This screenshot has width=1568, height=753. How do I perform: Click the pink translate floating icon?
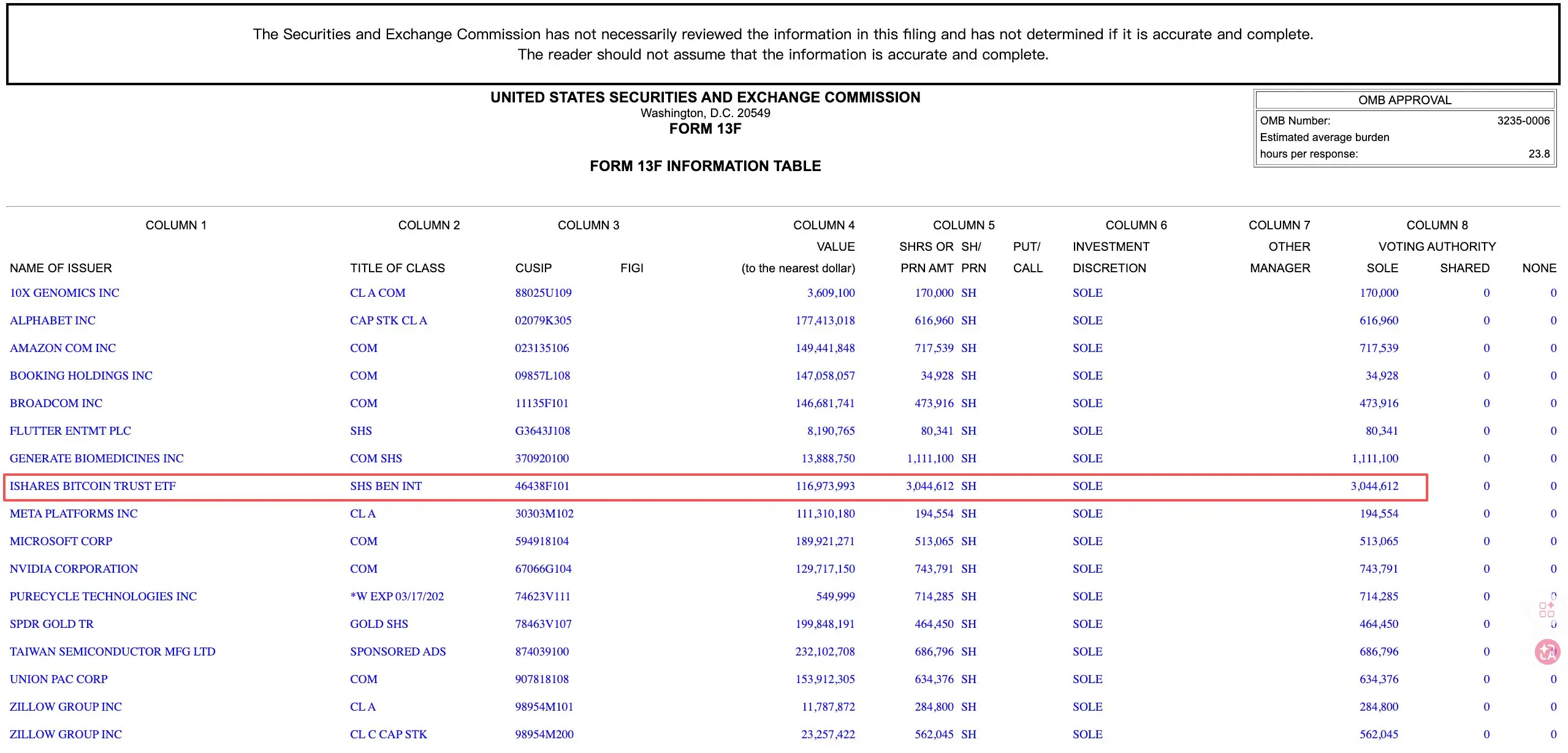(x=1547, y=652)
